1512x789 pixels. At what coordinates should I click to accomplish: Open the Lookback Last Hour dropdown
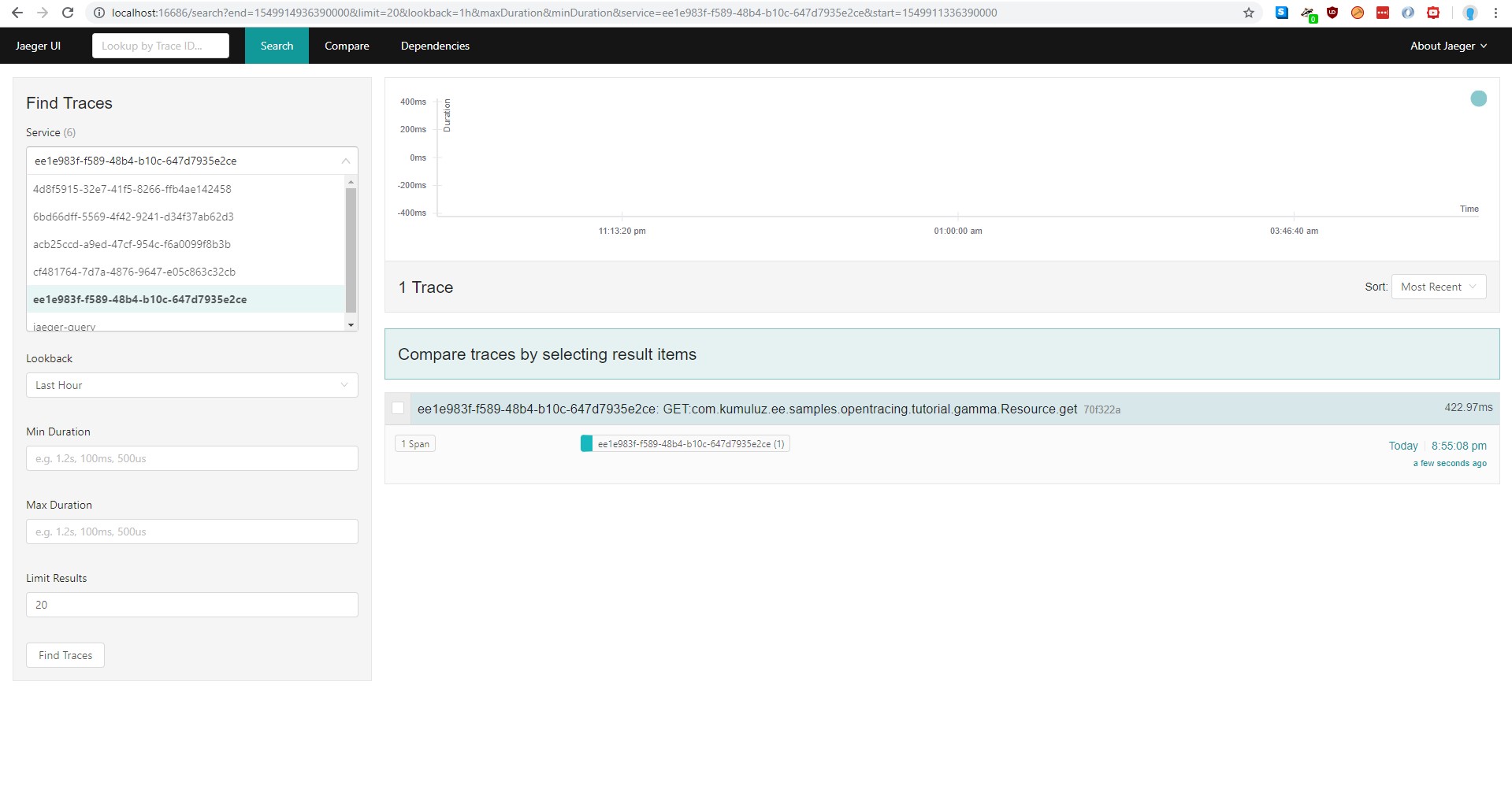[x=191, y=385]
